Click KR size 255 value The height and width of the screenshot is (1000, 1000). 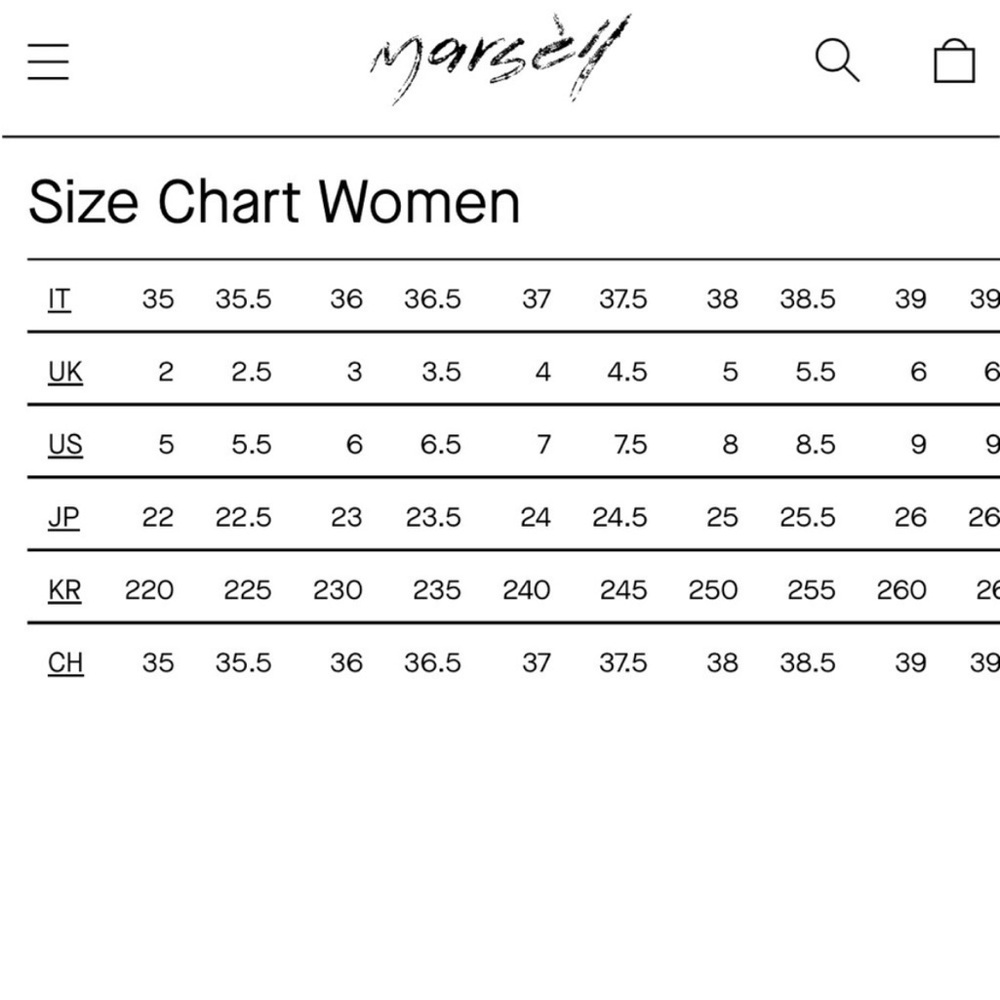point(811,590)
